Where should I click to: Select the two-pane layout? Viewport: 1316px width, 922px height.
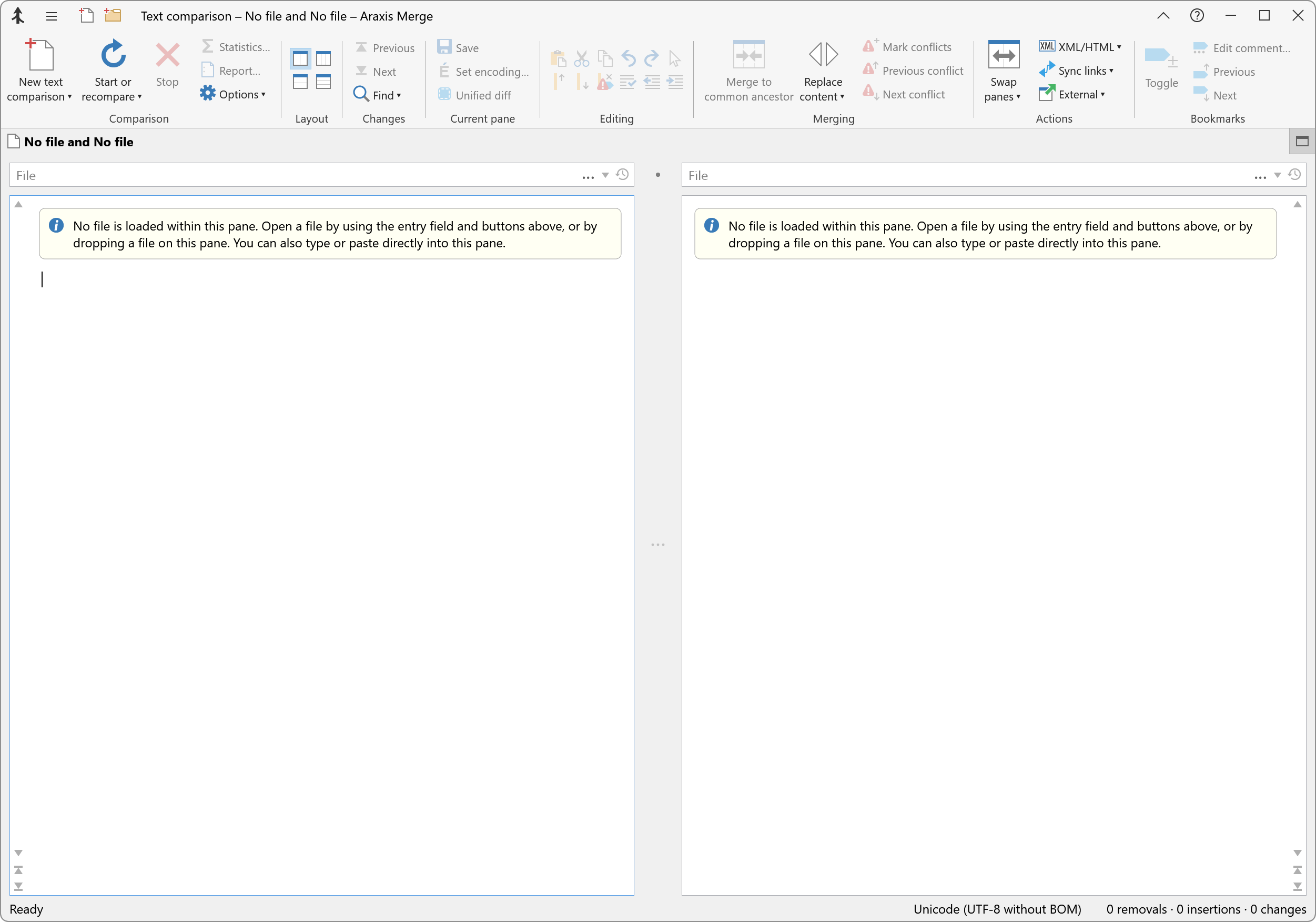point(300,58)
